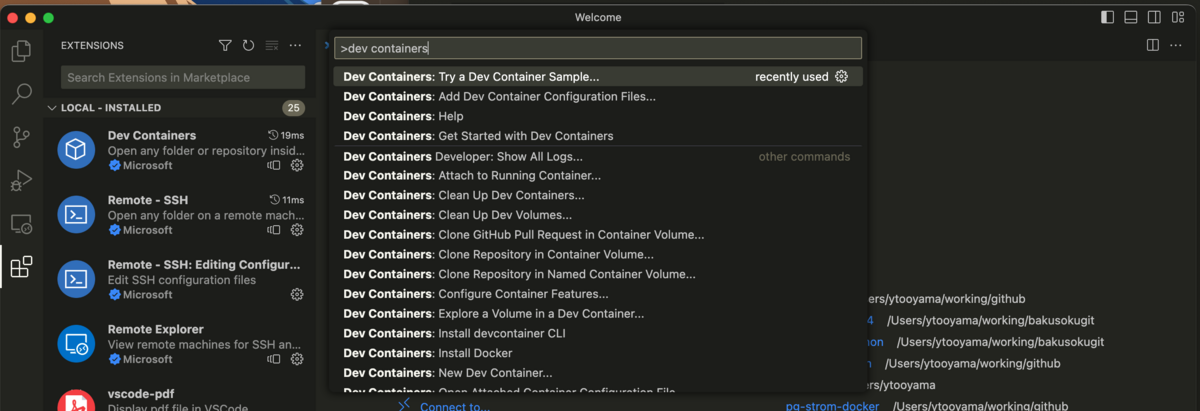Click the split editor right icon

point(1153,45)
